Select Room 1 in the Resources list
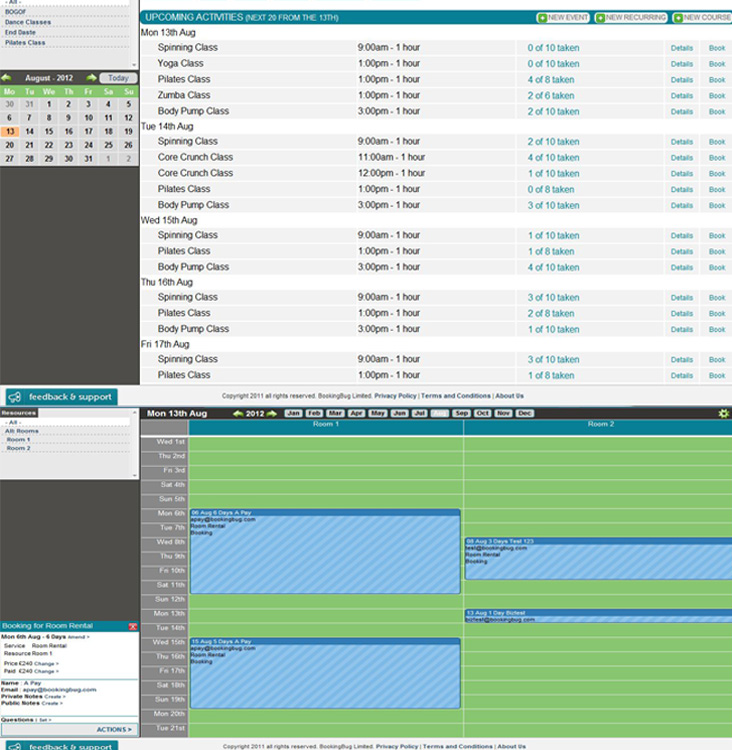 point(19,440)
